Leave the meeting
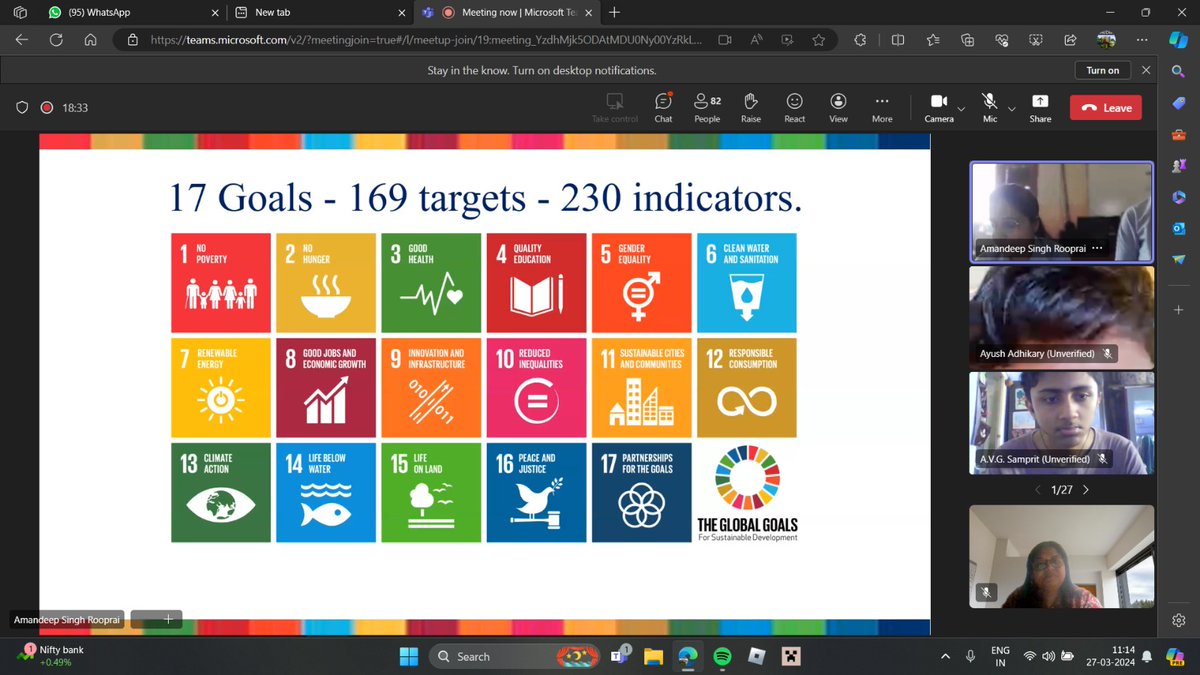 1105,108
